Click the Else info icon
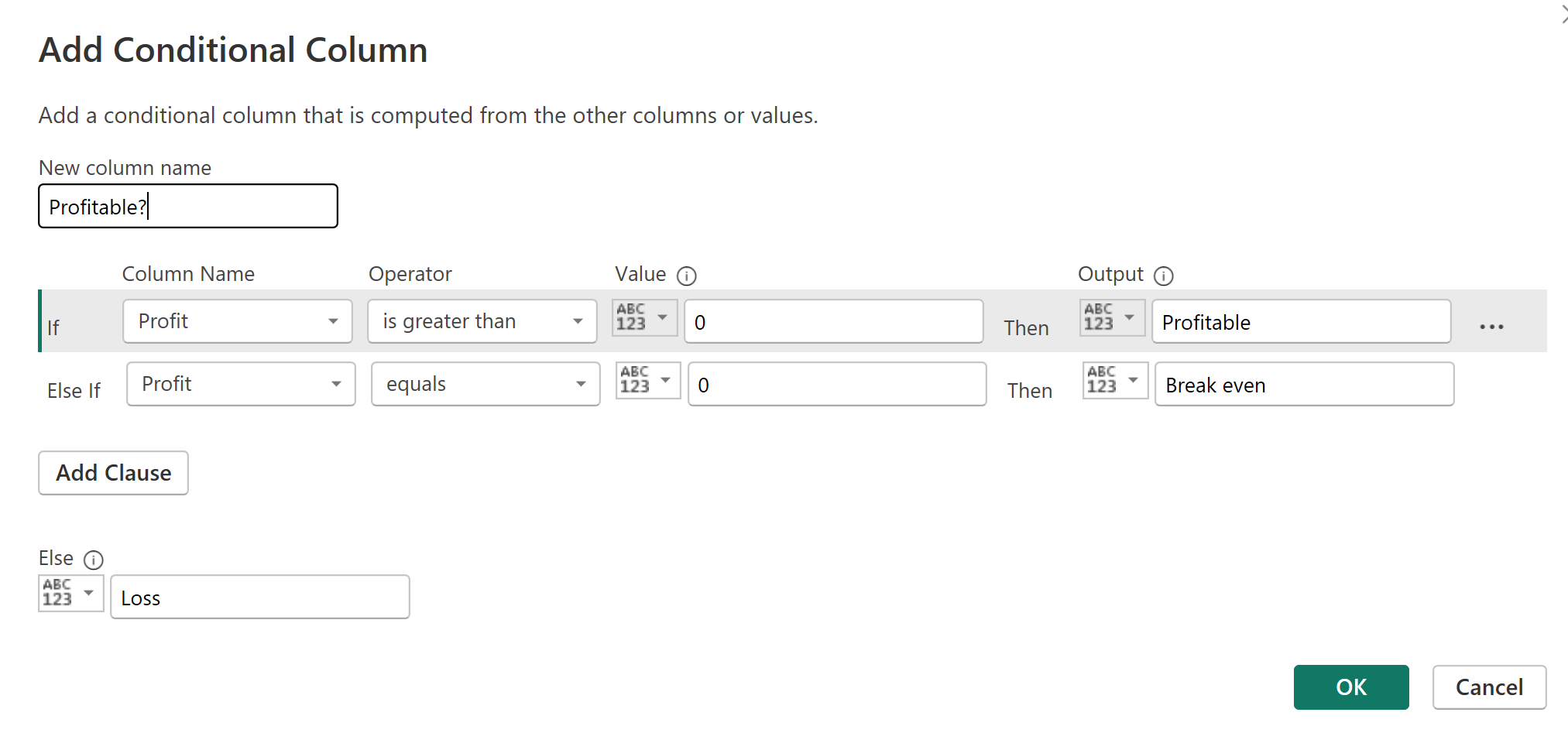1568x733 pixels. tap(94, 560)
